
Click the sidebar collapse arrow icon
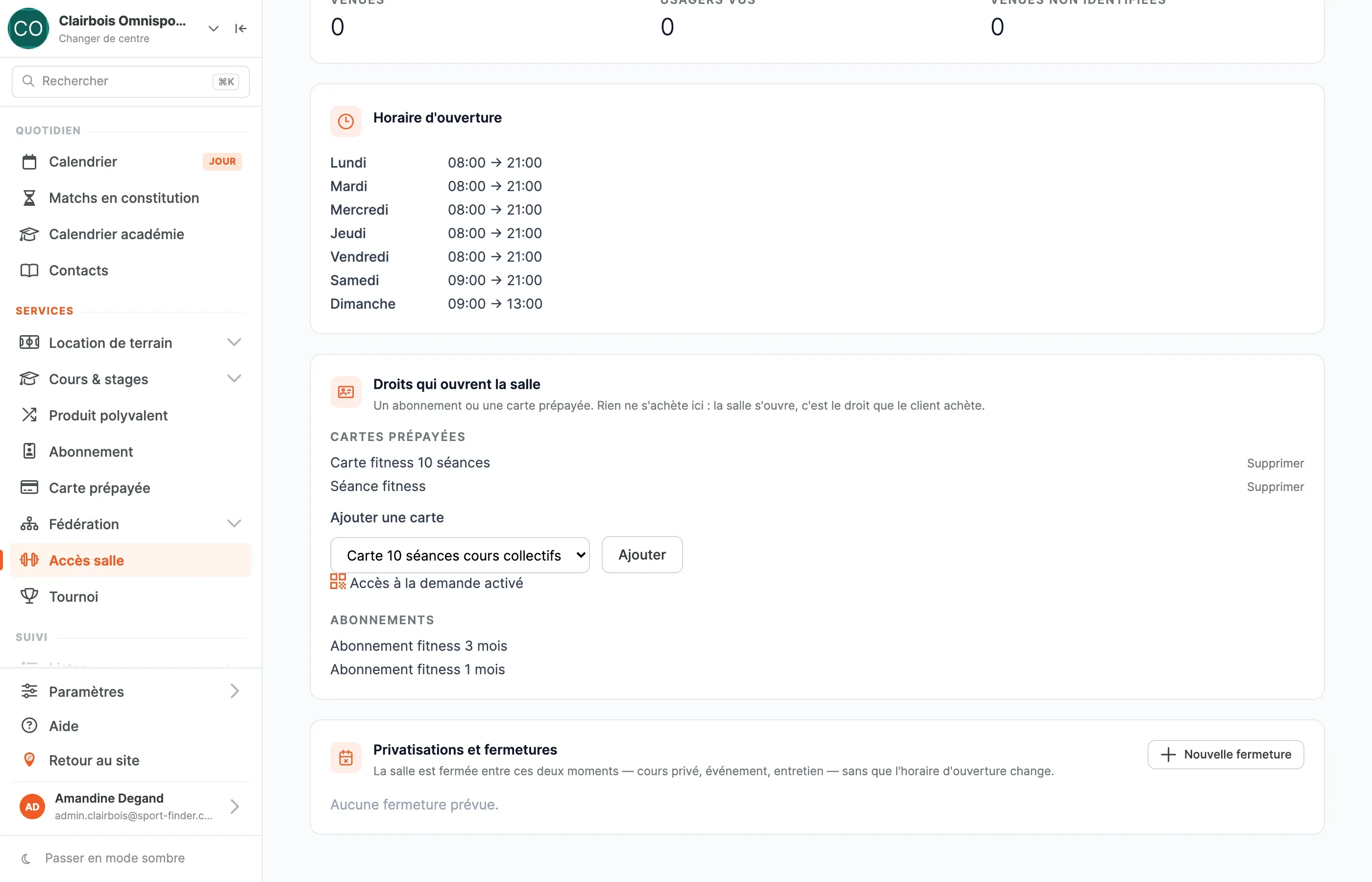pos(241,28)
